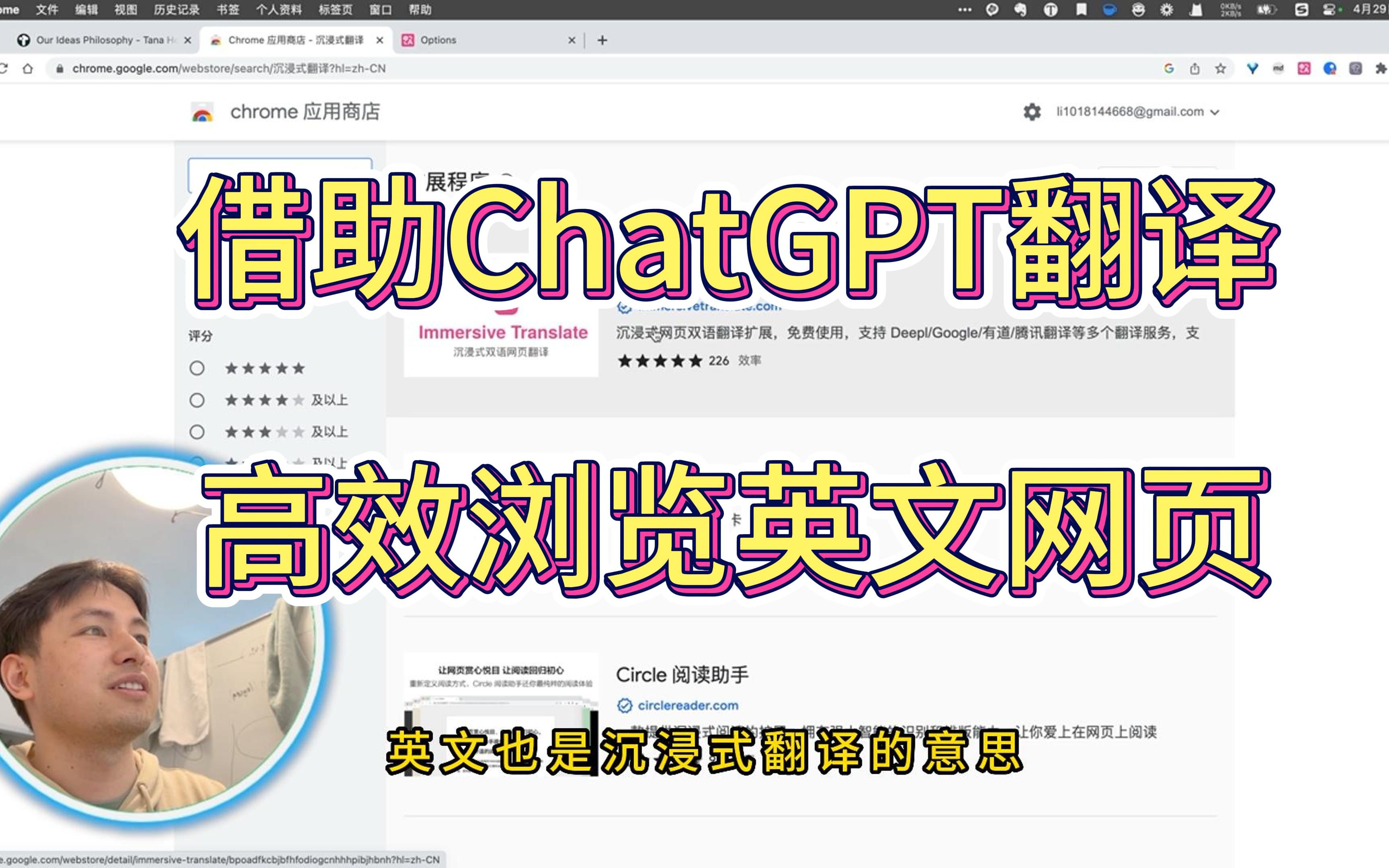Click the gray square extension icon
Viewport: 1389px width, 868px height.
tap(1356, 69)
